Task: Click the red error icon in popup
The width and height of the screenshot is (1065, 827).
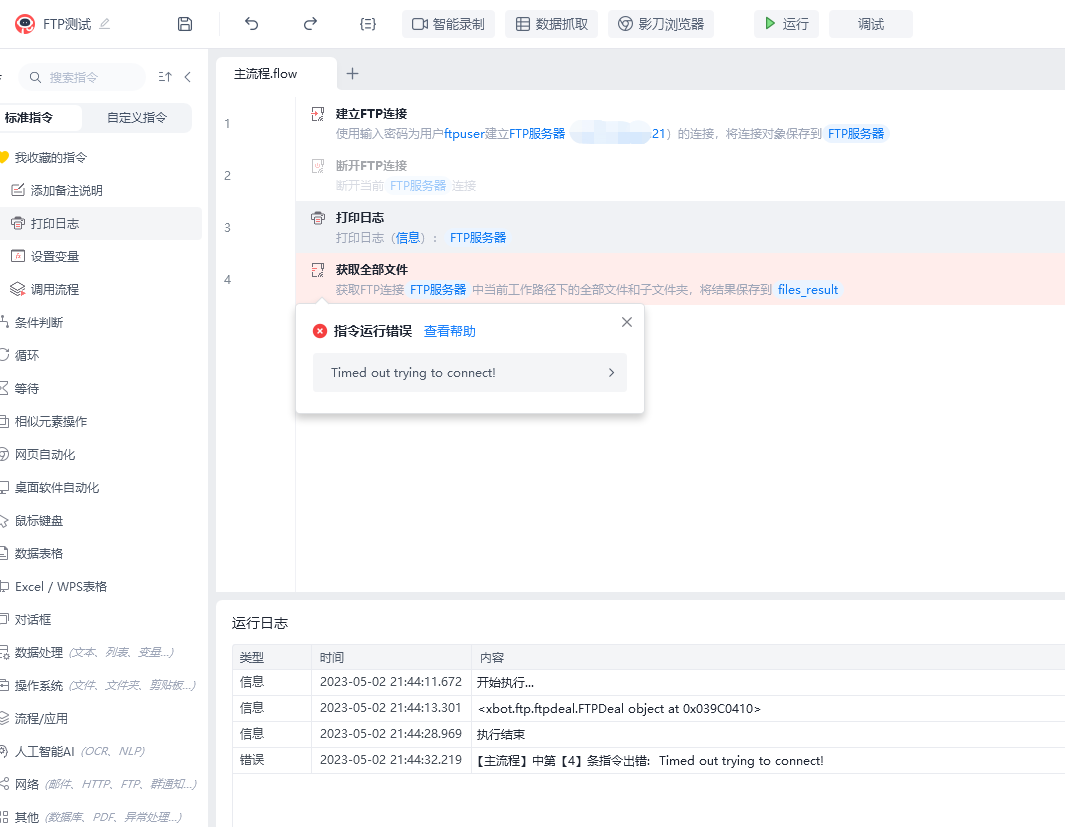Action: click(x=320, y=331)
